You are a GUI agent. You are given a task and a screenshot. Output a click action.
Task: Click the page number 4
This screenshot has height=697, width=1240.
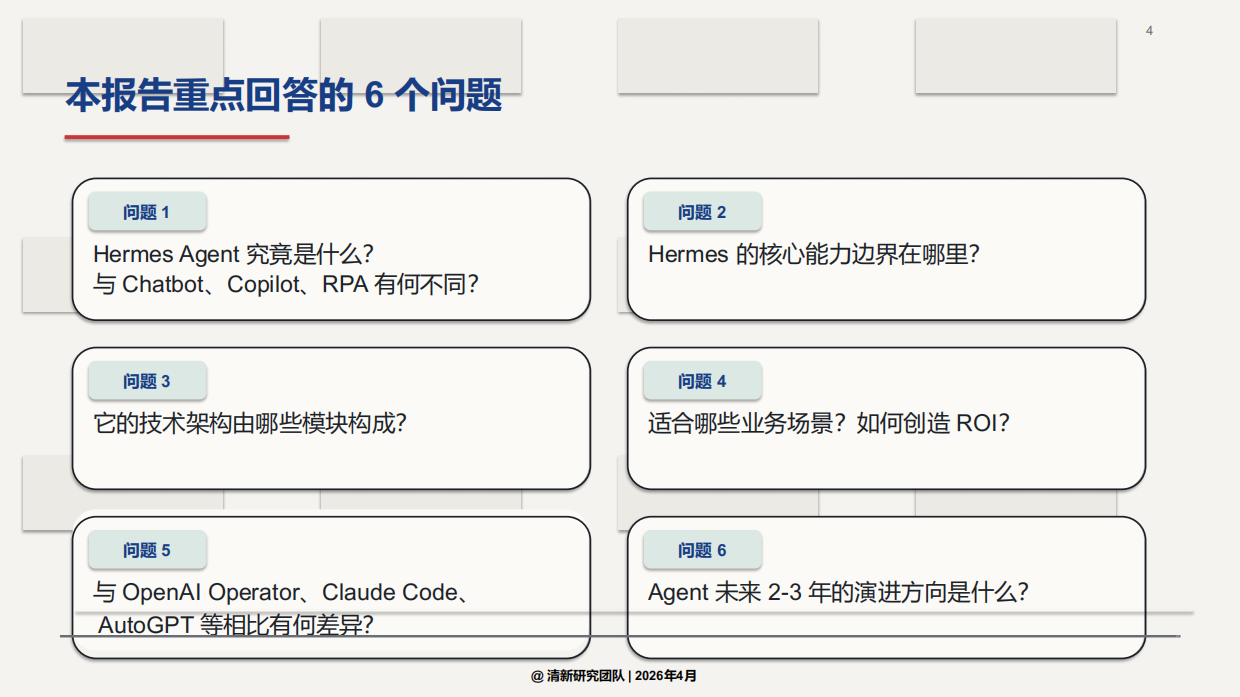(x=1148, y=31)
